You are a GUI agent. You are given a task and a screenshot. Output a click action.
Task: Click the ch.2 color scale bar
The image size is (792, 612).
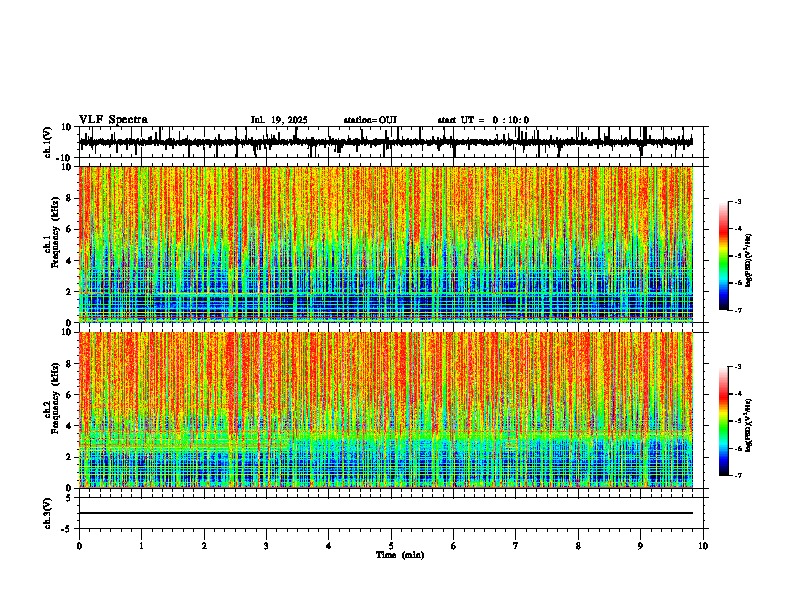[723, 421]
